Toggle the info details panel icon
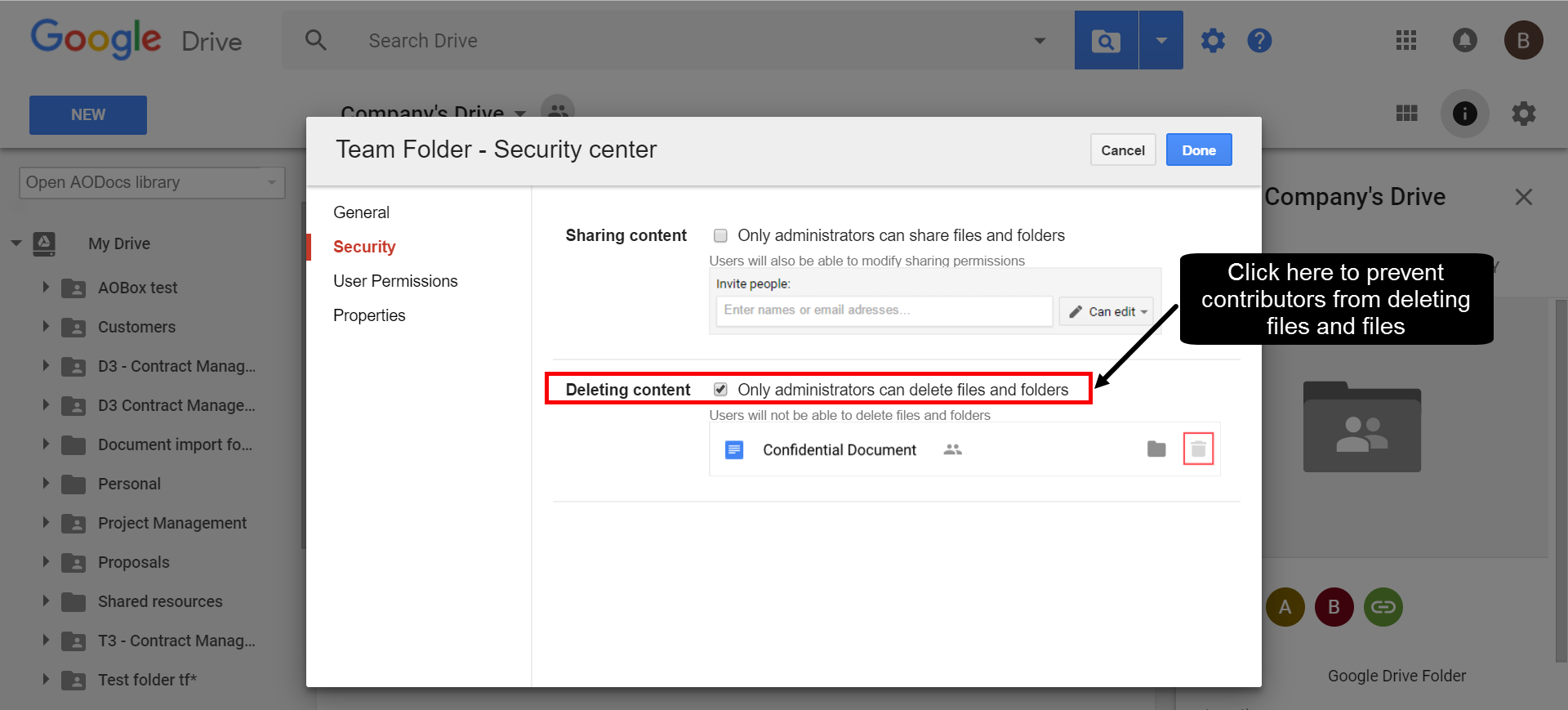1568x710 pixels. [1465, 114]
